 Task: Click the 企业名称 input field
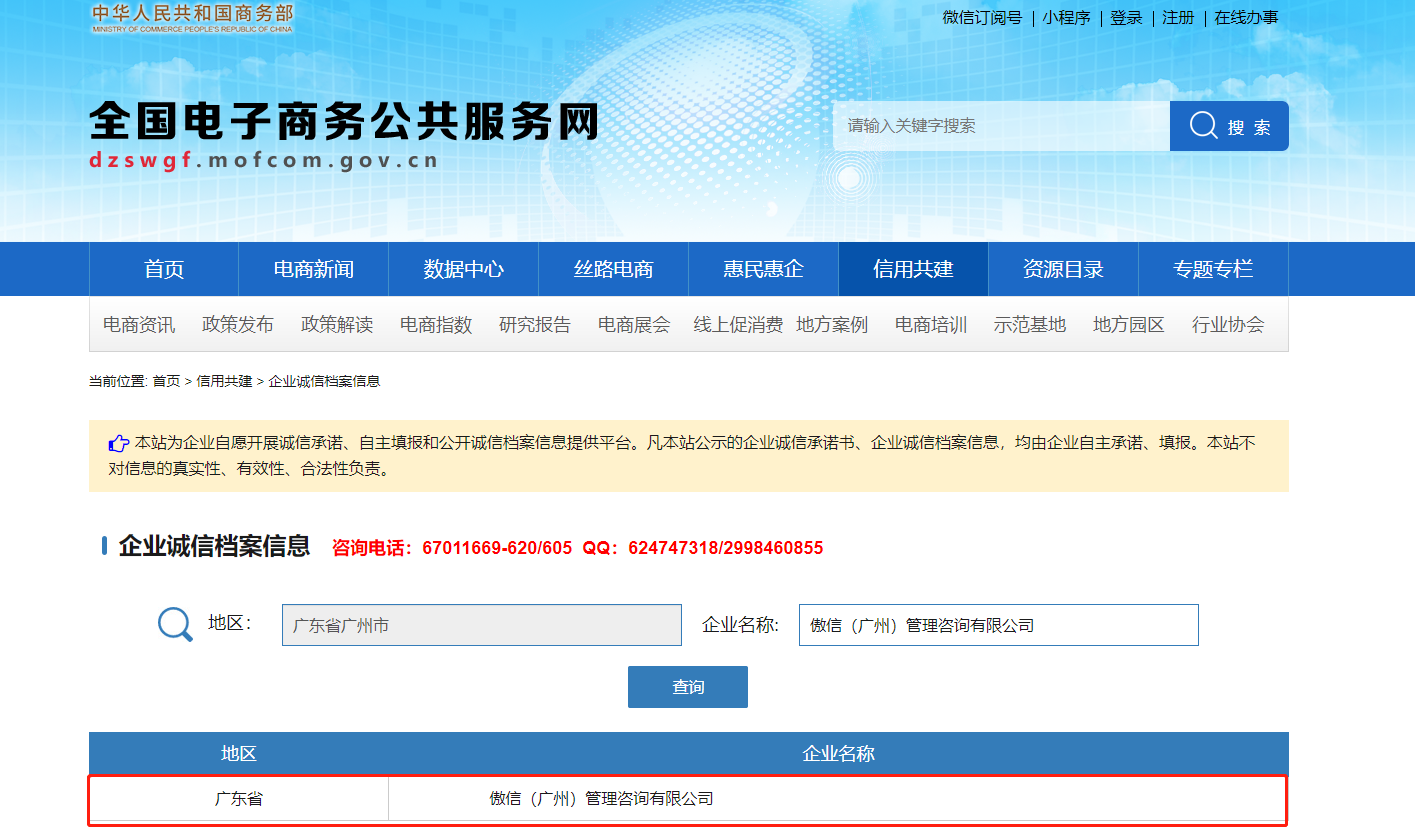click(999, 625)
